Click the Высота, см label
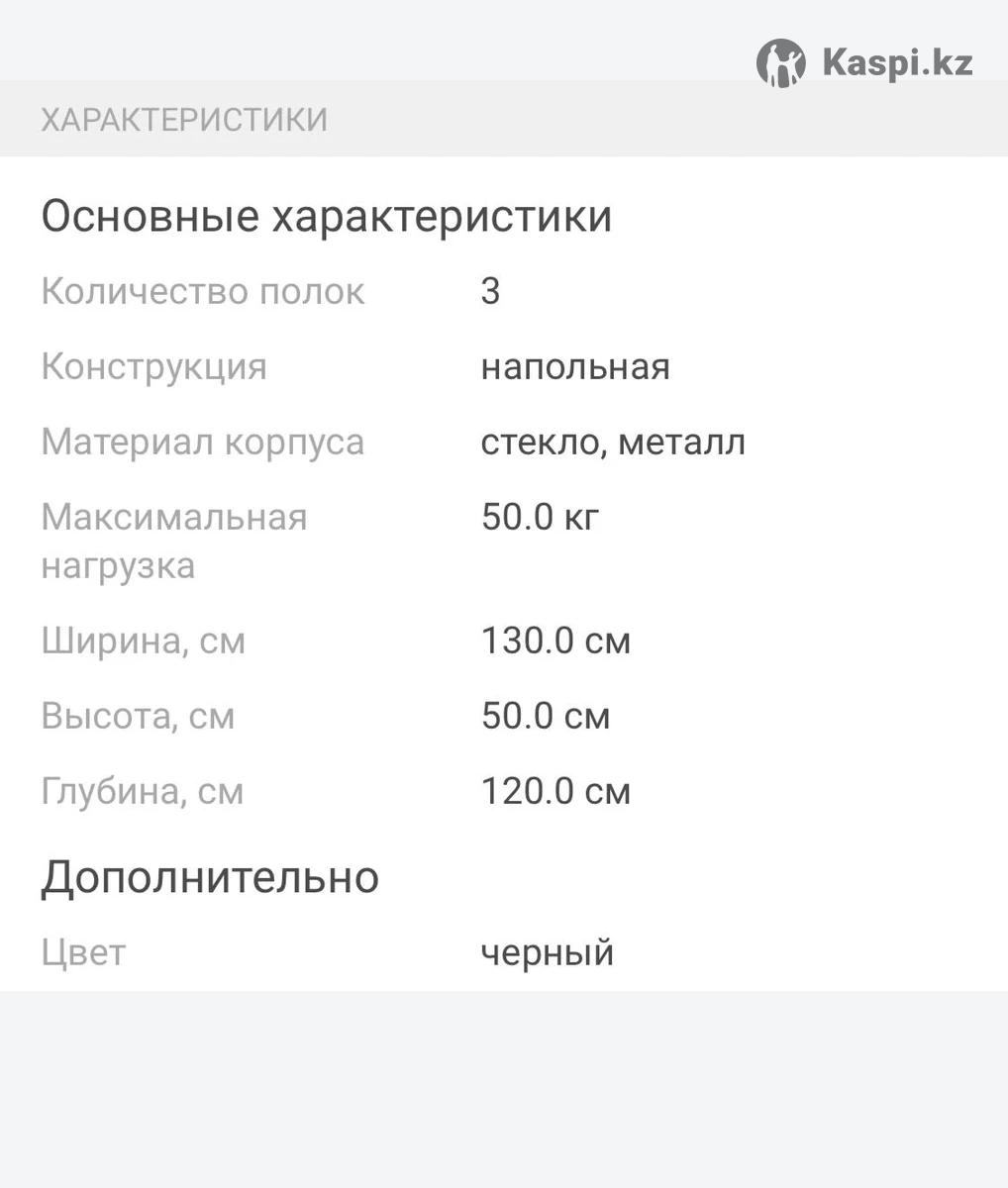Image resolution: width=1008 pixels, height=1188 pixels. click(138, 717)
